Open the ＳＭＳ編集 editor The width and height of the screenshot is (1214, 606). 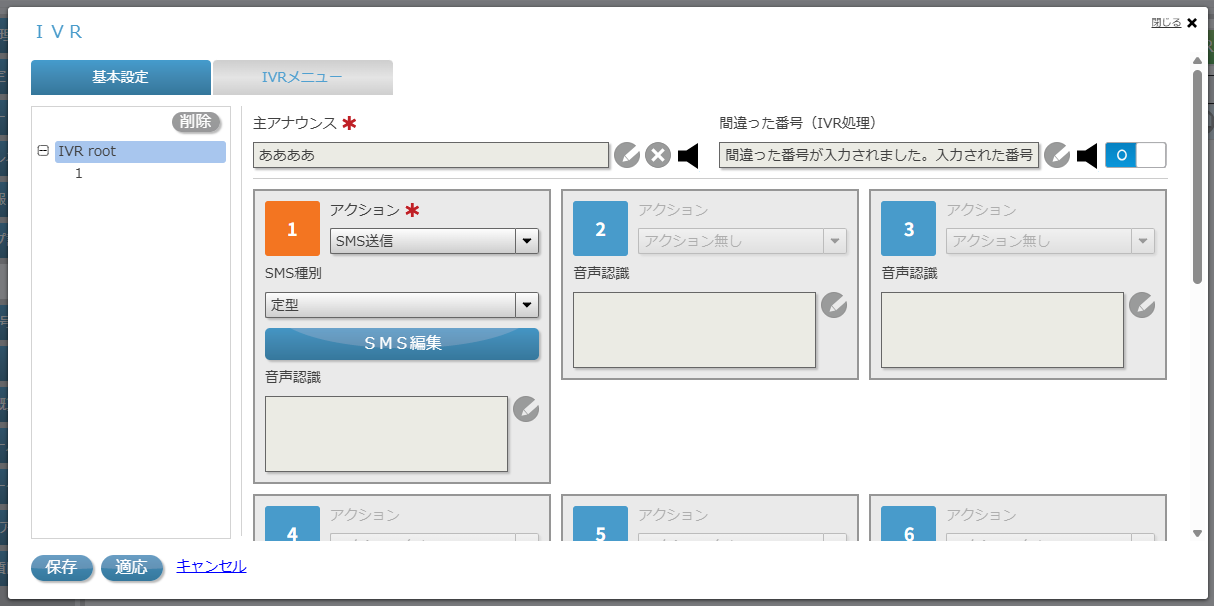pyautogui.click(x=401, y=344)
